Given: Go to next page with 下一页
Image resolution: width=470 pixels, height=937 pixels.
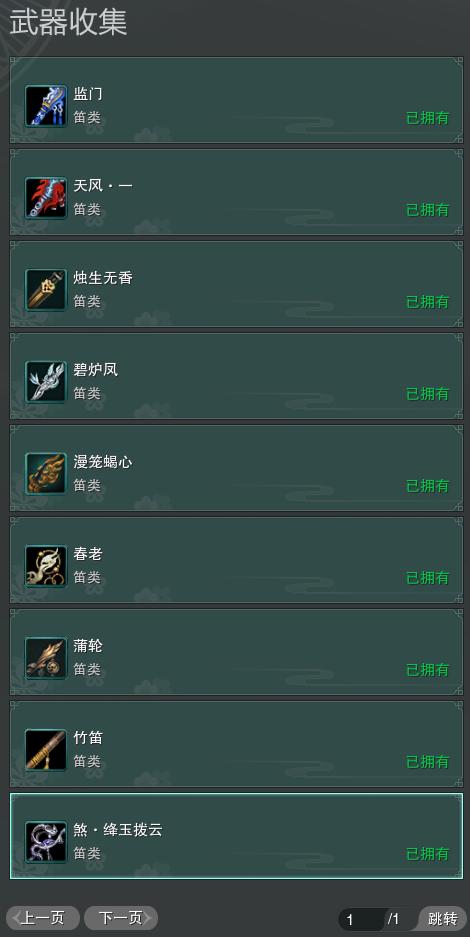Looking at the screenshot, I should 121,918.
